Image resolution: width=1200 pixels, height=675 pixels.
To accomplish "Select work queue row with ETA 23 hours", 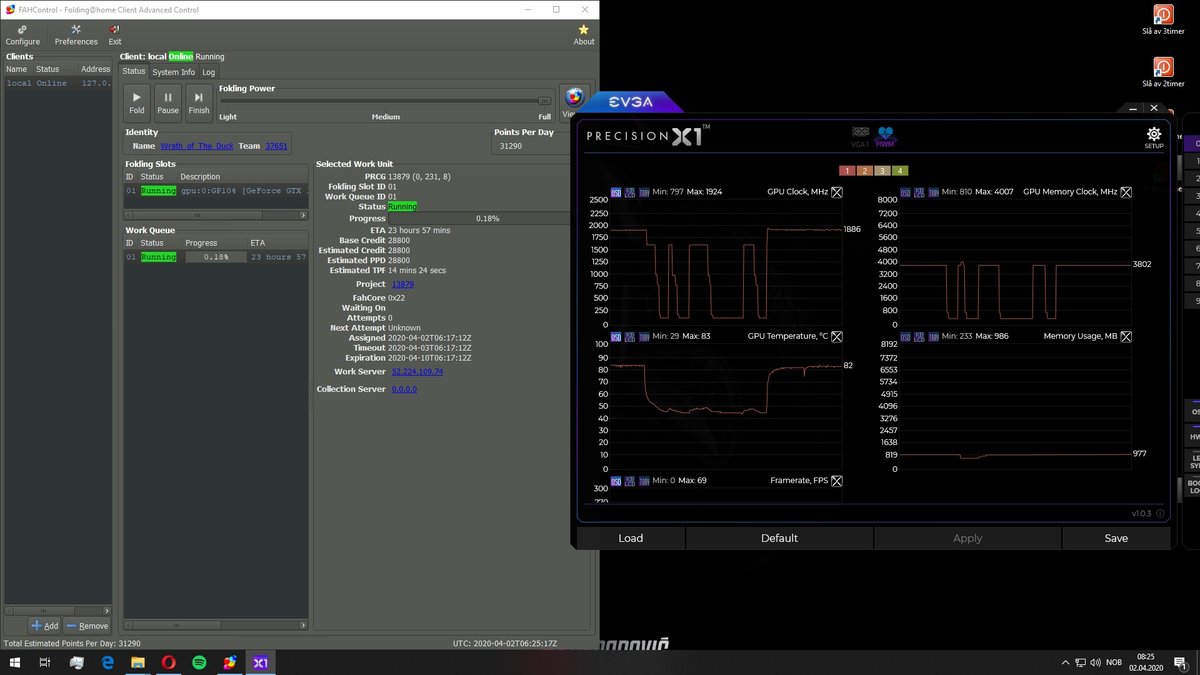I will (215, 257).
